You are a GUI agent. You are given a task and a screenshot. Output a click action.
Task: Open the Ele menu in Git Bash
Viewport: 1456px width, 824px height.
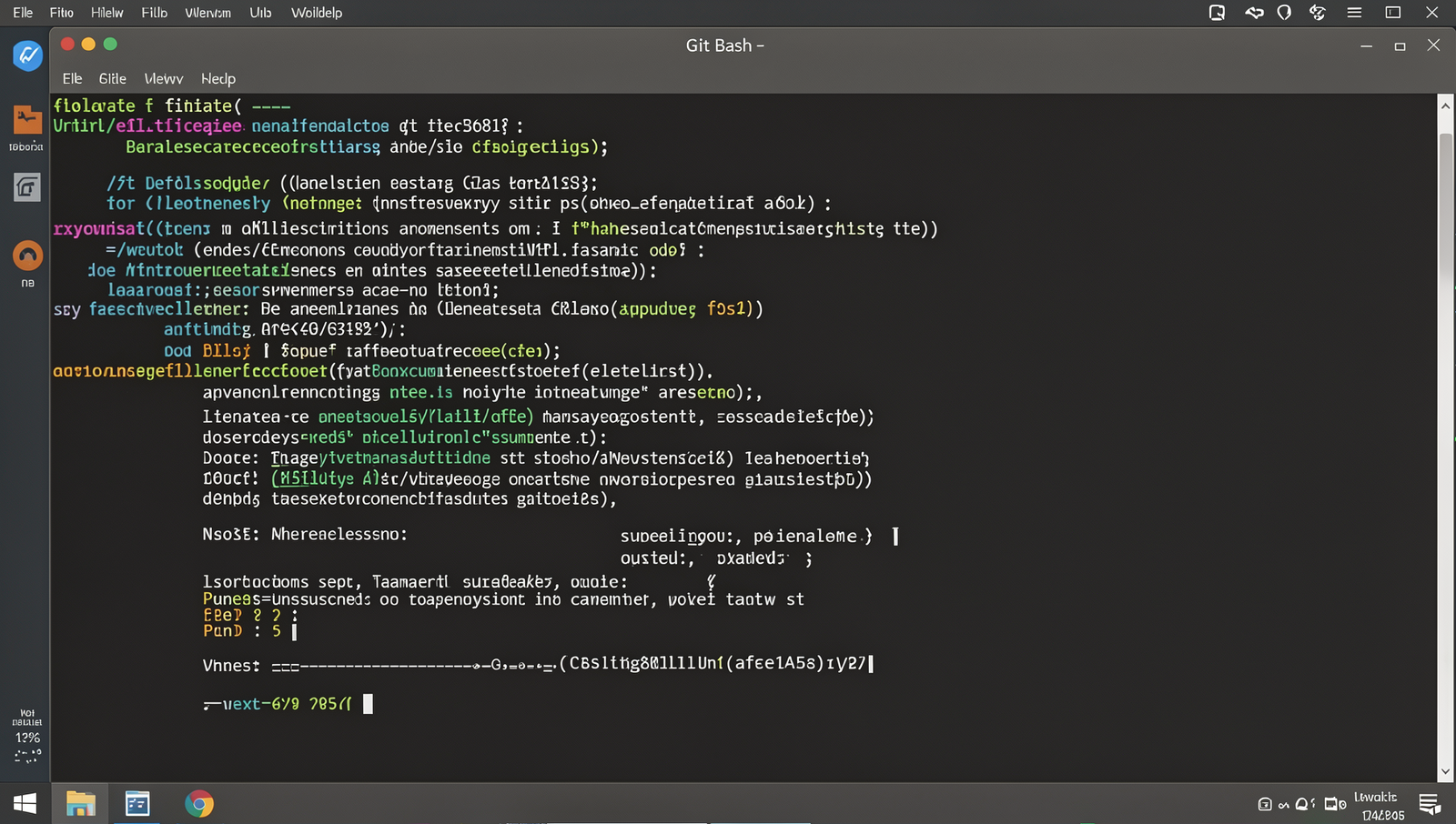pos(72,78)
